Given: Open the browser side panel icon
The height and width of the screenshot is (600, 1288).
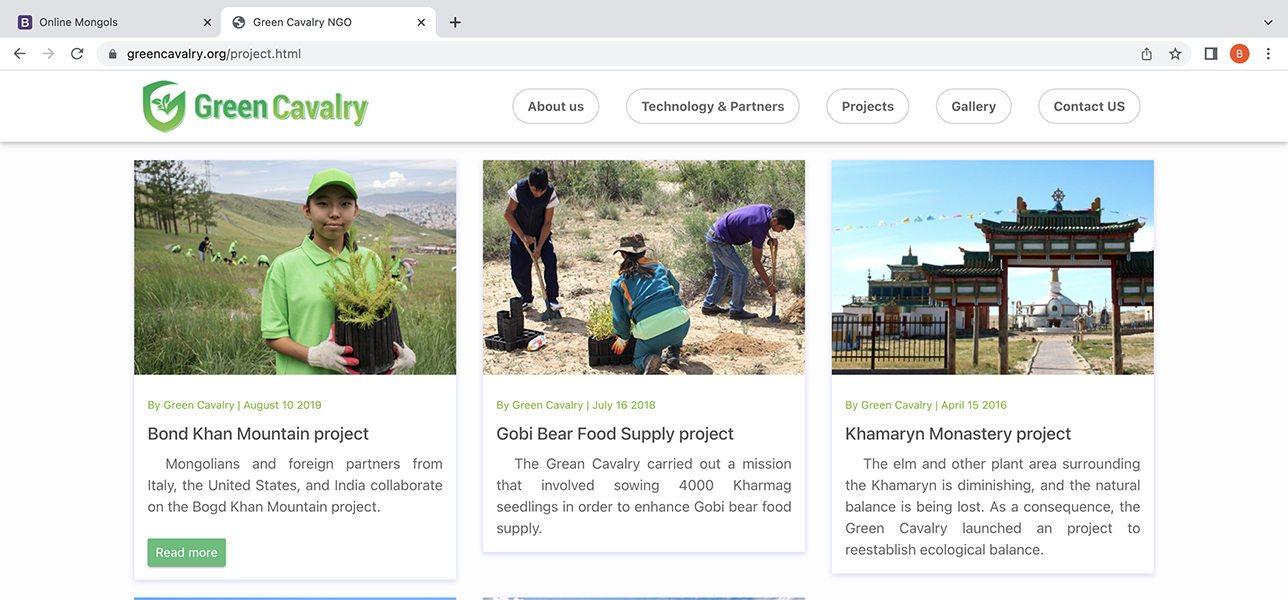Looking at the screenshot, I should [1211, 54].
